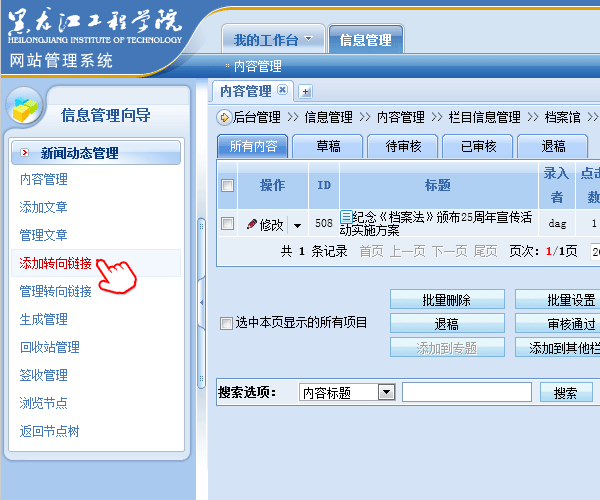Click the article type icon before the title
600x500 pixels.
coord(346,216)
